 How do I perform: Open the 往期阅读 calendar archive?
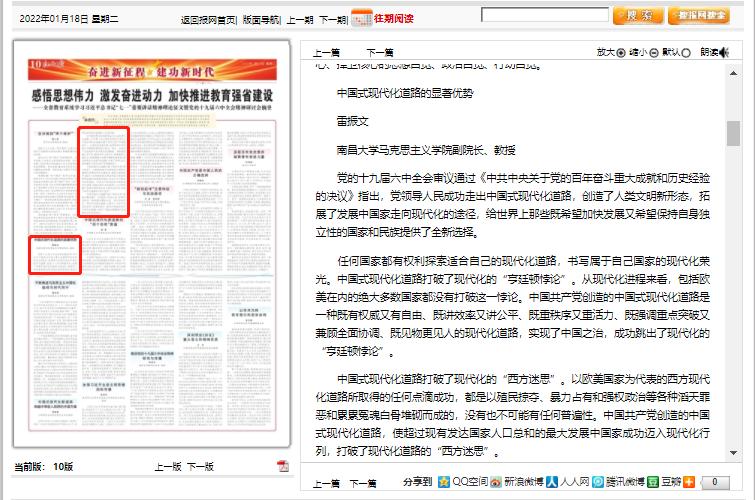(x=382, y=18)
